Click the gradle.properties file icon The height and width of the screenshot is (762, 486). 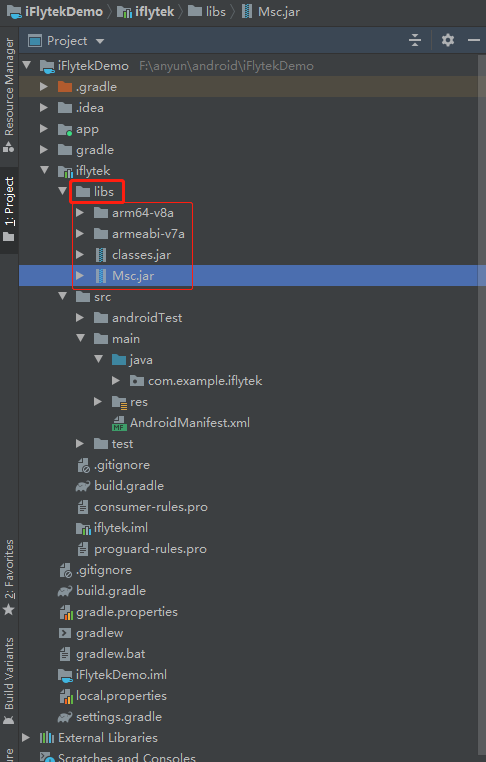(x=66, y=612)
